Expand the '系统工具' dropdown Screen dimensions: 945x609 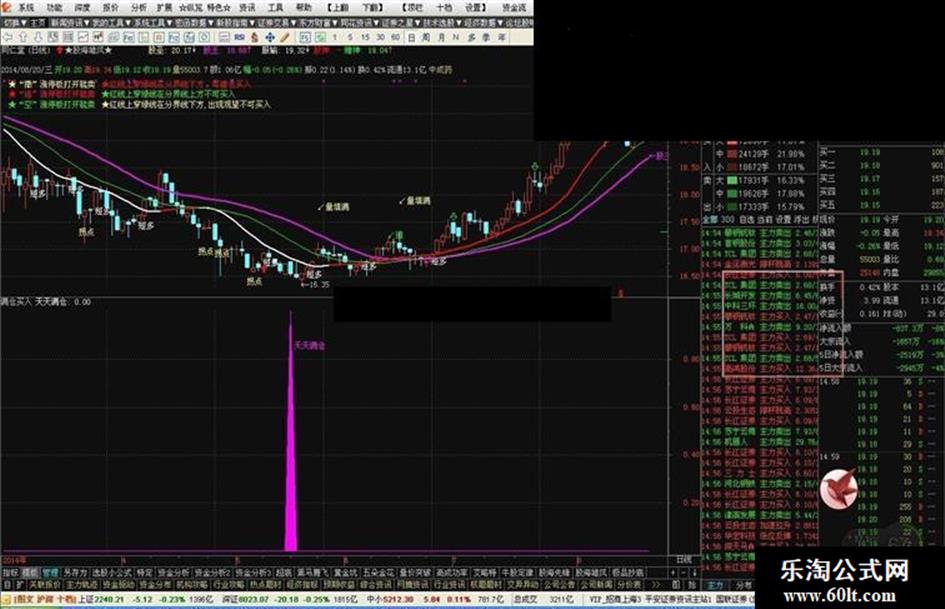click(152, 22)
